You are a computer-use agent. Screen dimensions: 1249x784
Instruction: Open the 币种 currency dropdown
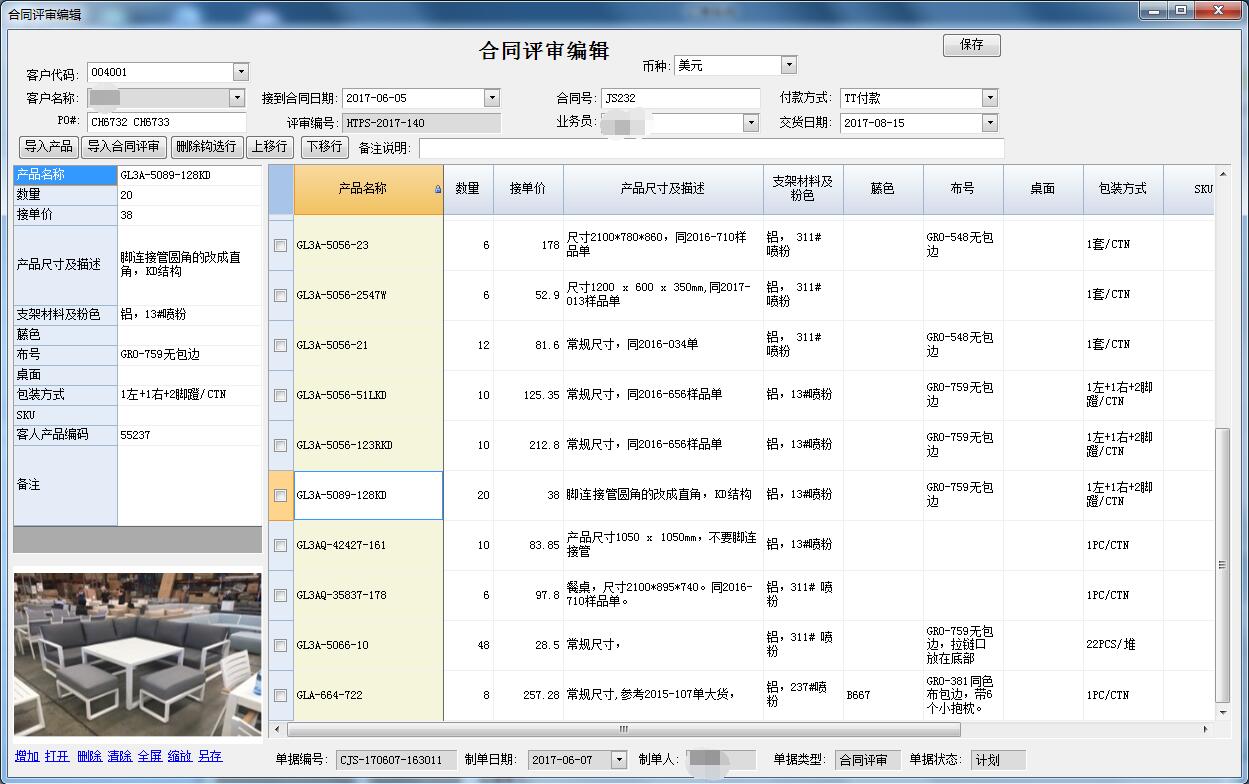click(x=788, y=65)
